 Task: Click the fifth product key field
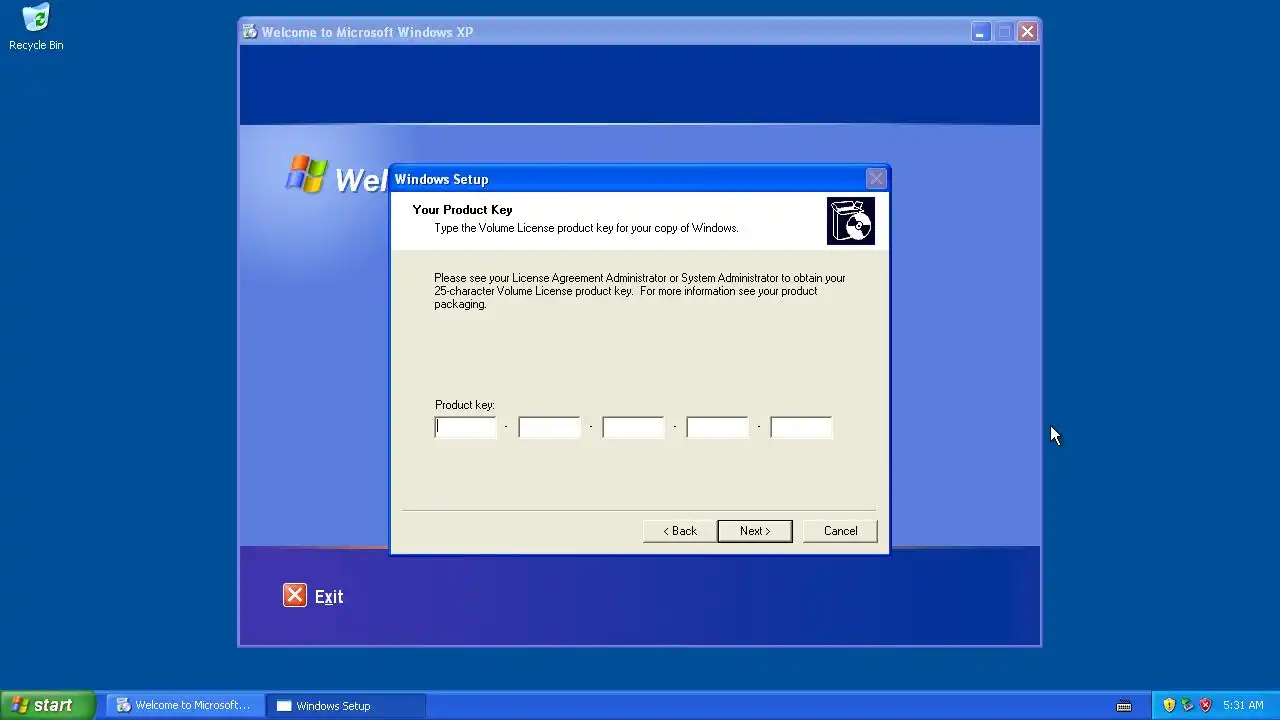point(801,427)
